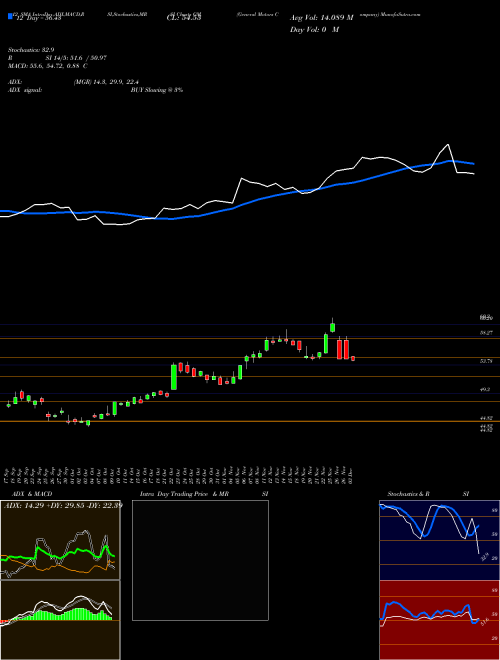500x660 pixels.
Task: Click the highest green candle on the chart
Action: [x=332, y=326]
